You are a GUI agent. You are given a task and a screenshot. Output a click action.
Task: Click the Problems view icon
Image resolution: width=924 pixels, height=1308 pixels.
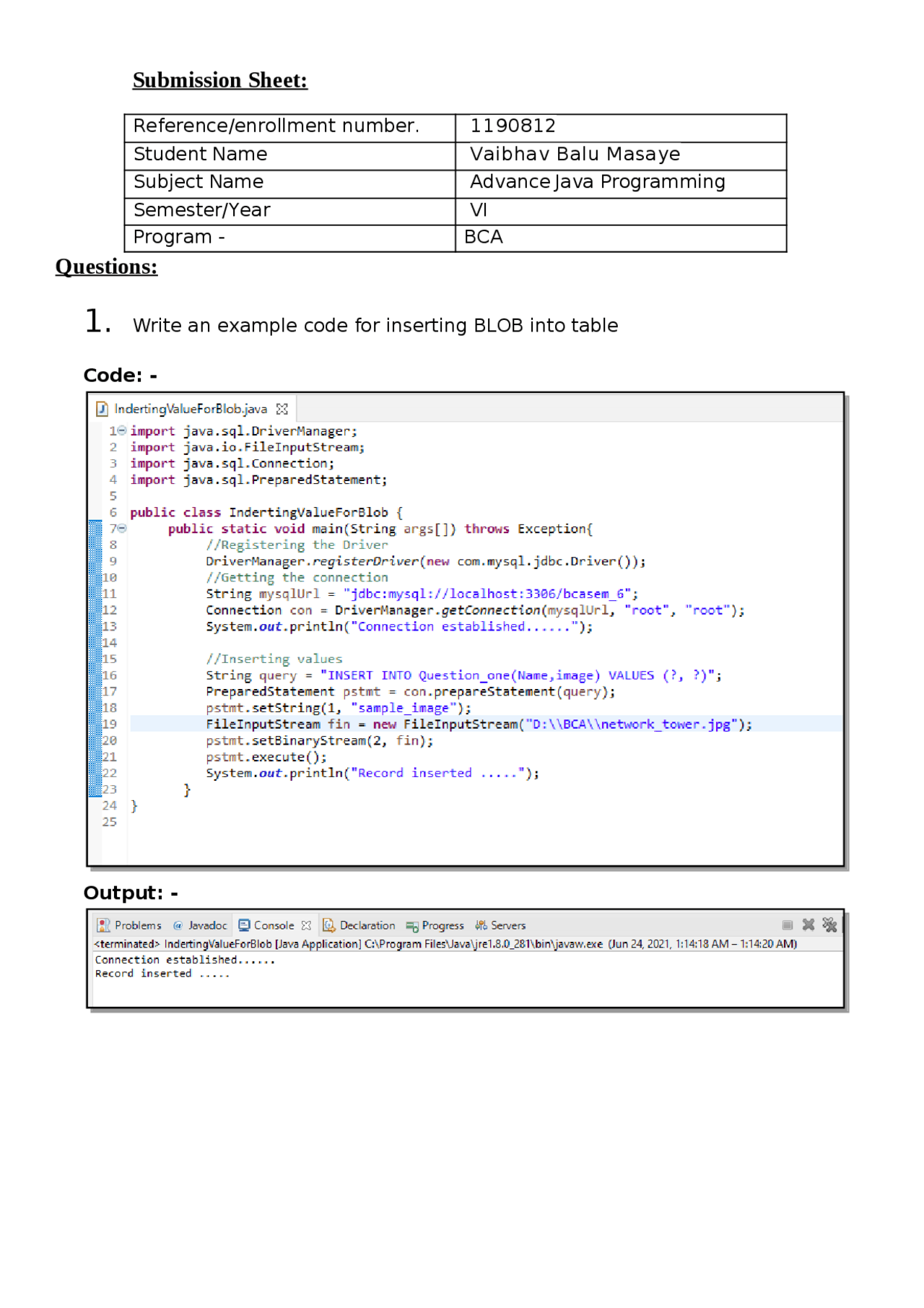coord(104,927)
